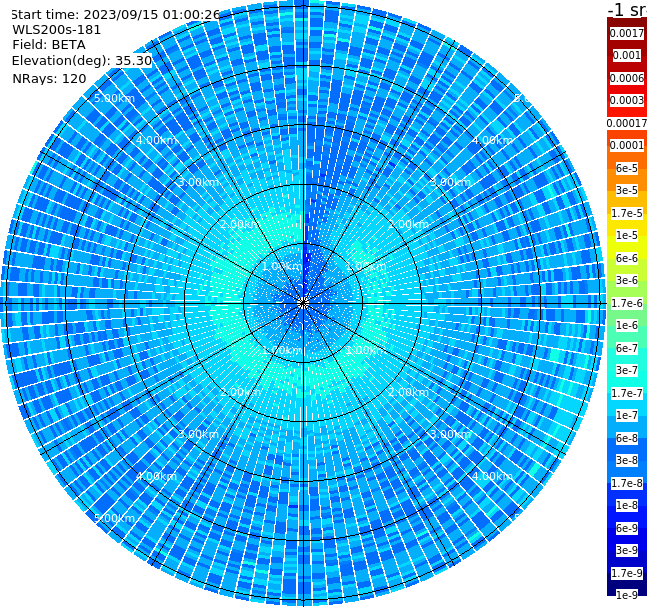Image resolution: width=647 pixels, height=607 pixels.
Task: Select the 6e-6 colorbar tick
Action: (x=627, y=258)
